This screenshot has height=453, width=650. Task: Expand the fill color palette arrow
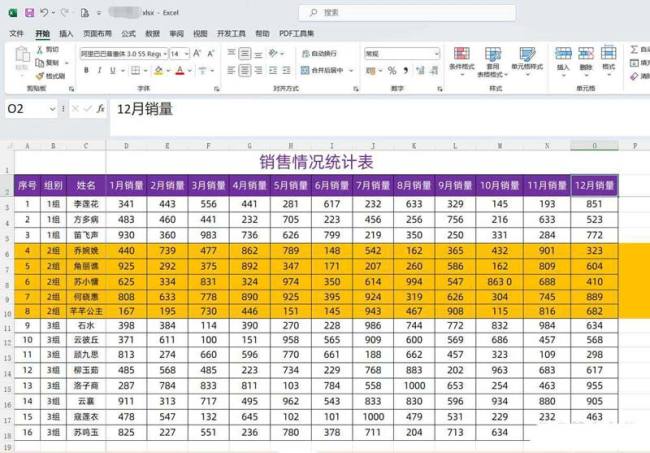[168, 71]
